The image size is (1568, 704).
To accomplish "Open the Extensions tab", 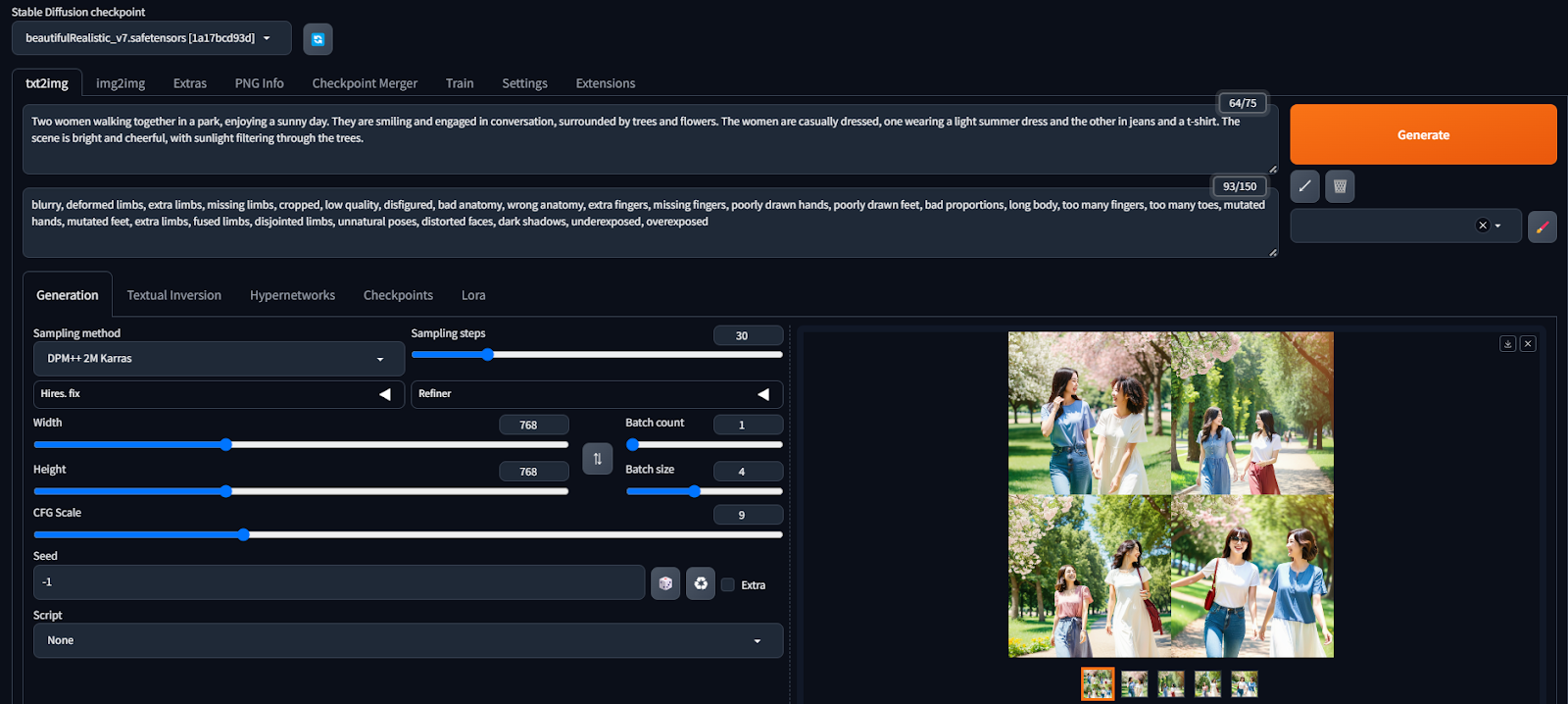I will point(606,83).
